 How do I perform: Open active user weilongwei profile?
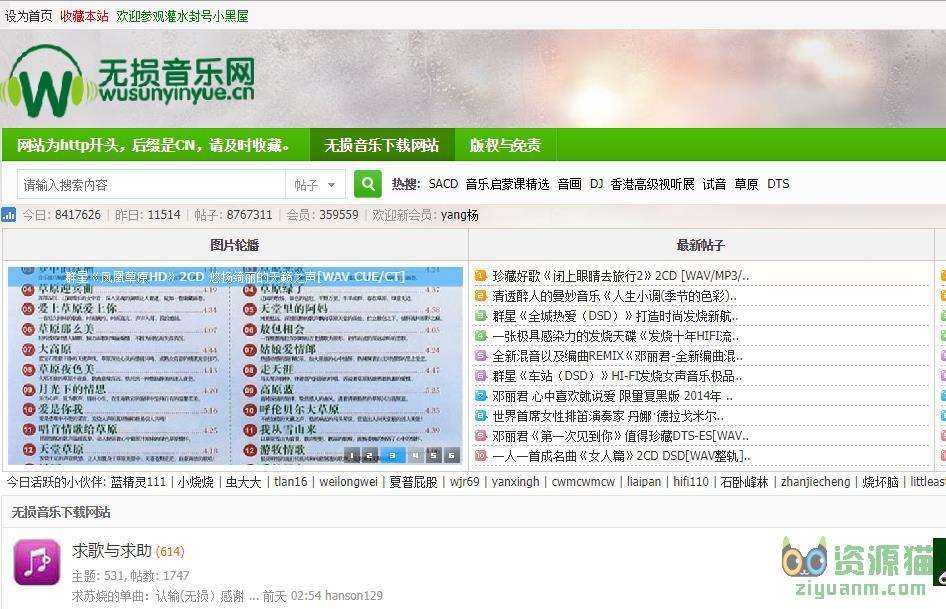[x=348, y=482]
